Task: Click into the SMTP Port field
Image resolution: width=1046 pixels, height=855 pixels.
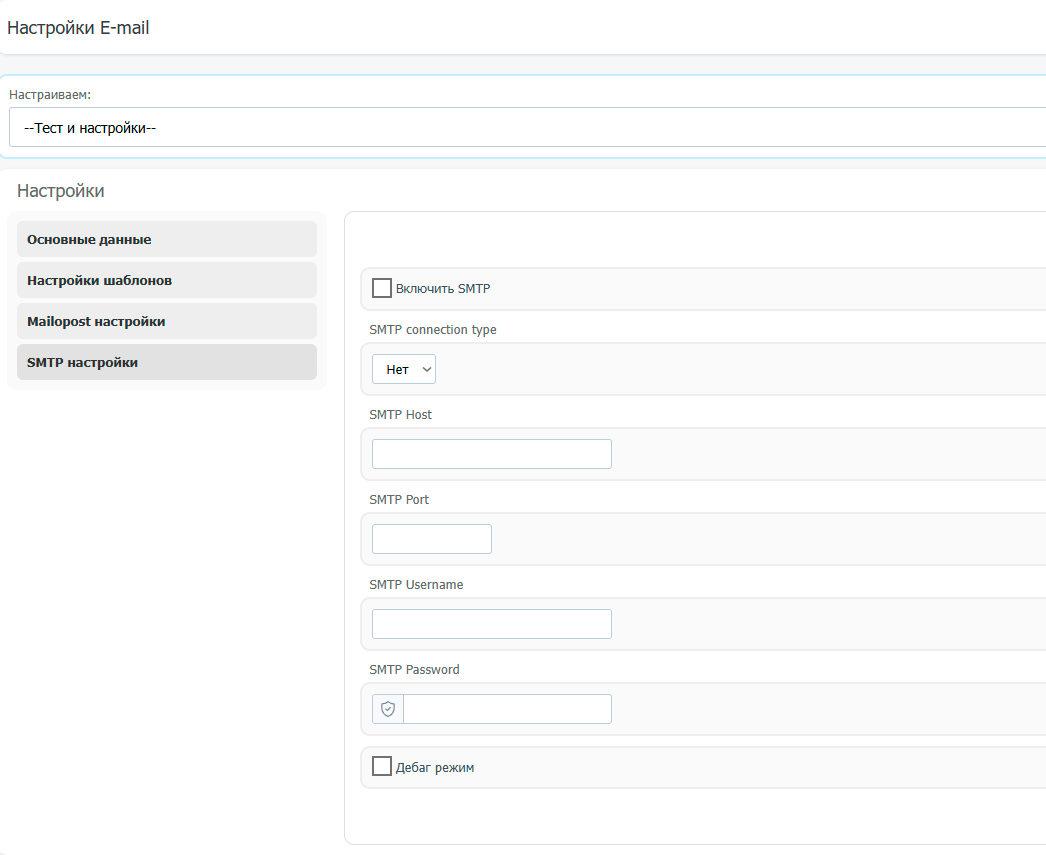Action: (432, 539)
